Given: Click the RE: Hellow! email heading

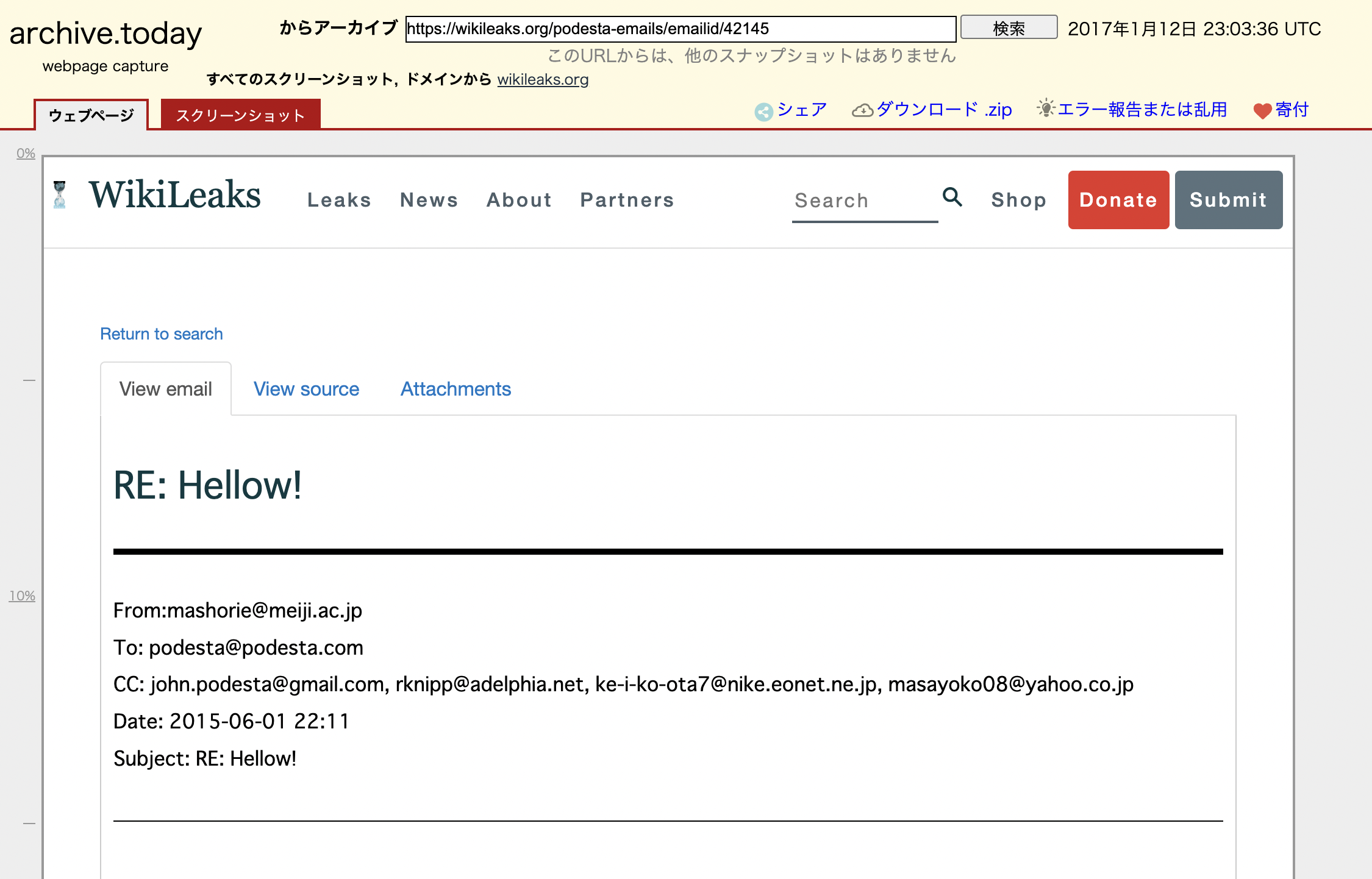Looking at the screenshot, I should (x=207, y=485).
